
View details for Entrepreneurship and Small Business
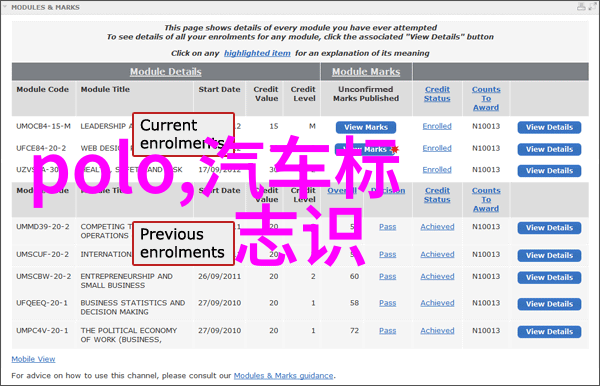(x=549, y=277)
